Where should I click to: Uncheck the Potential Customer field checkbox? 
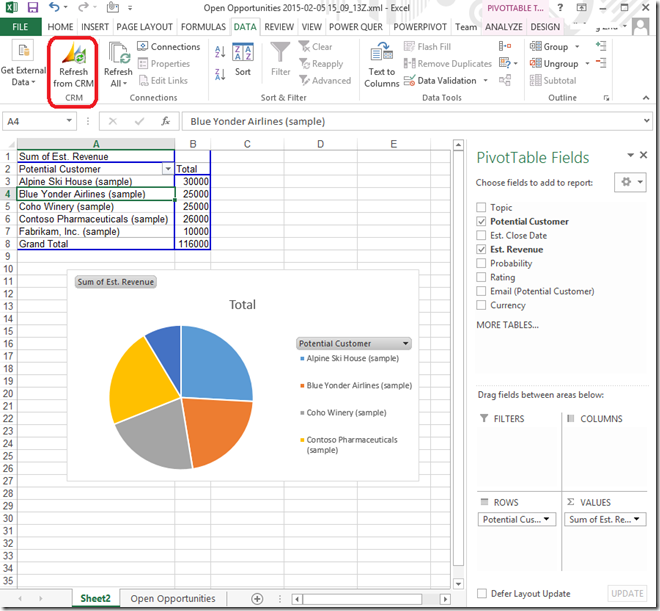[481, 221]
